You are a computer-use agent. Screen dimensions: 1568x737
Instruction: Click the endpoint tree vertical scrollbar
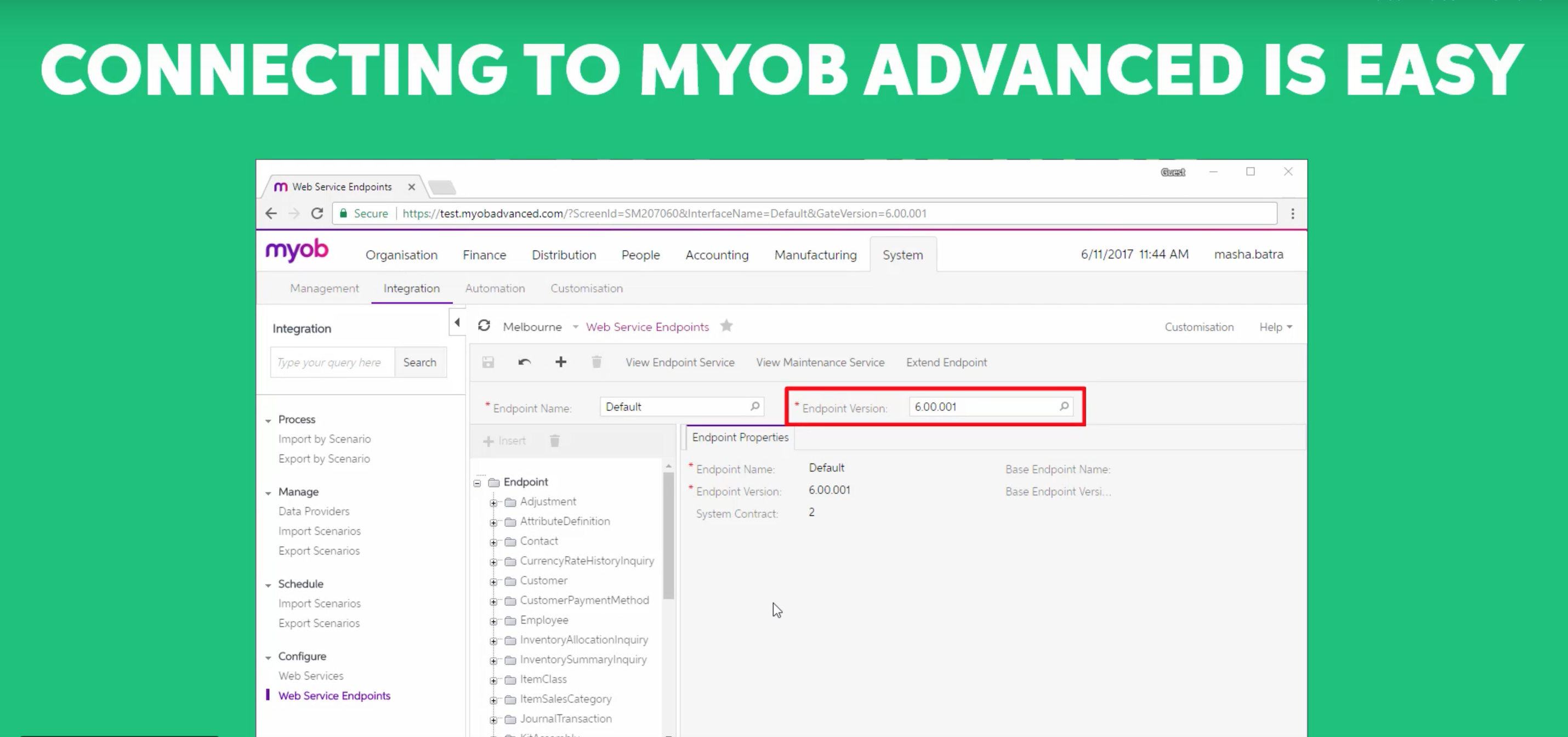click(668, 536)
